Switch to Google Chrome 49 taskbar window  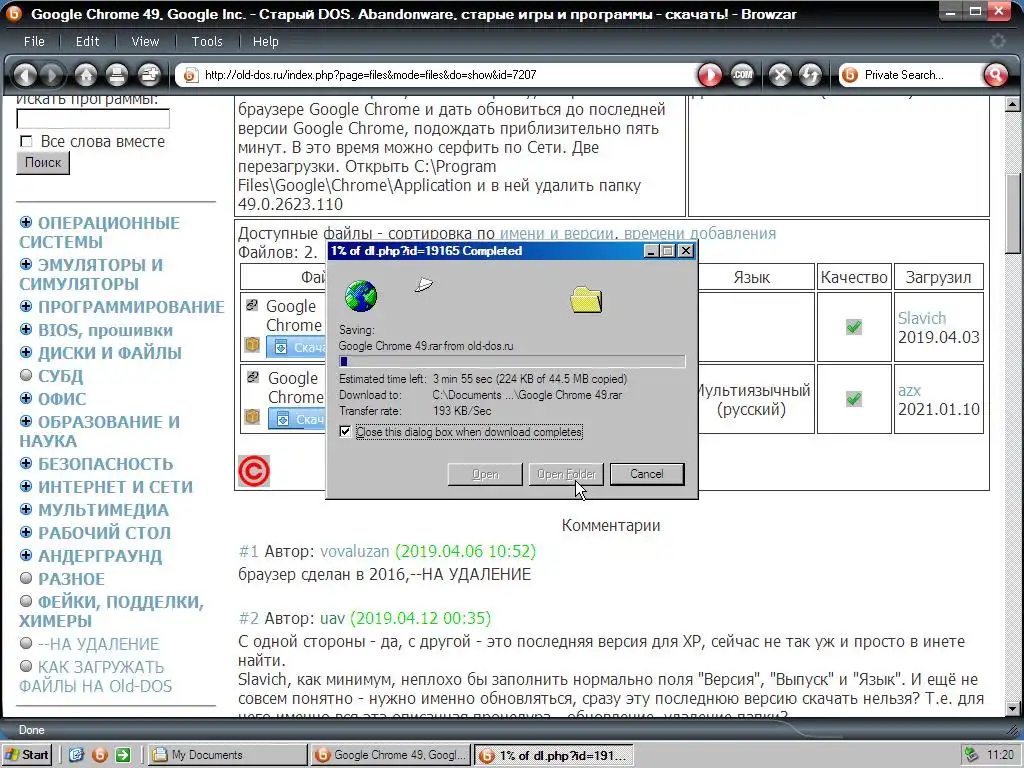tap(391, 755)
